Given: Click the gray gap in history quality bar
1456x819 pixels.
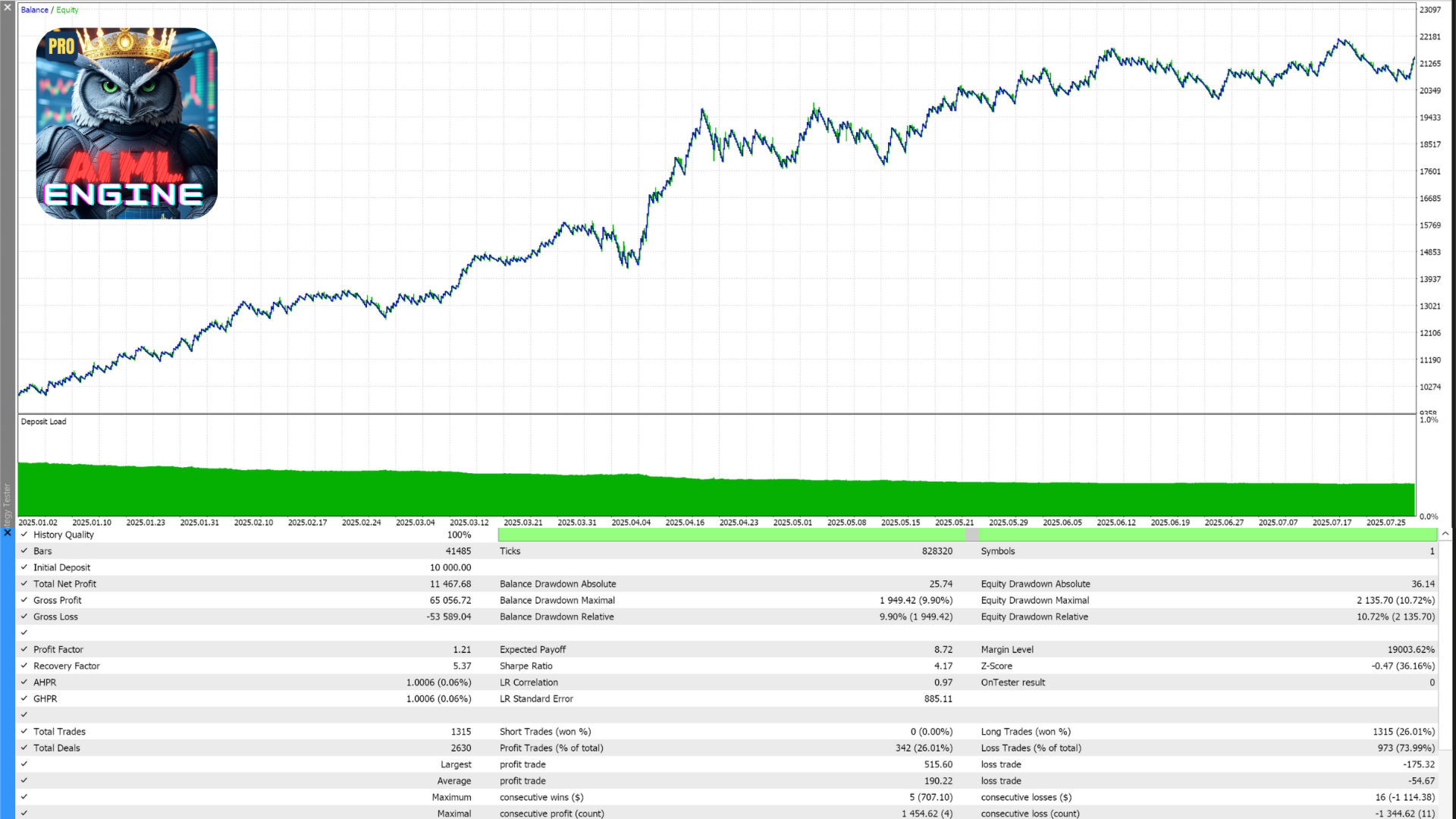Looking at the screenshot, I should pos(972,535).
